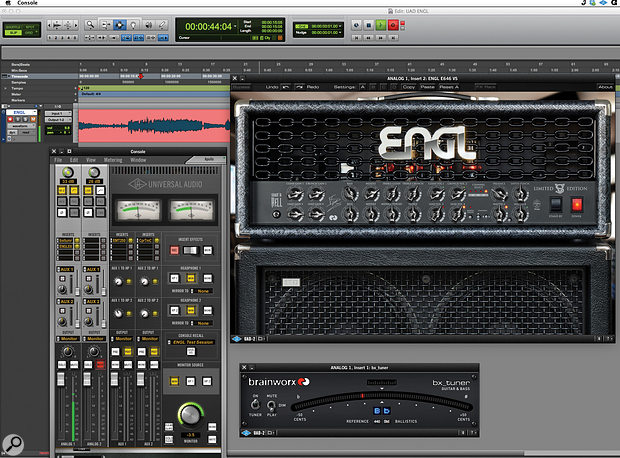Click the Redo arrow in ENGL plugin
Viewport: 620px width, 458px height.
pyautogui.click(x=300, y=87)
